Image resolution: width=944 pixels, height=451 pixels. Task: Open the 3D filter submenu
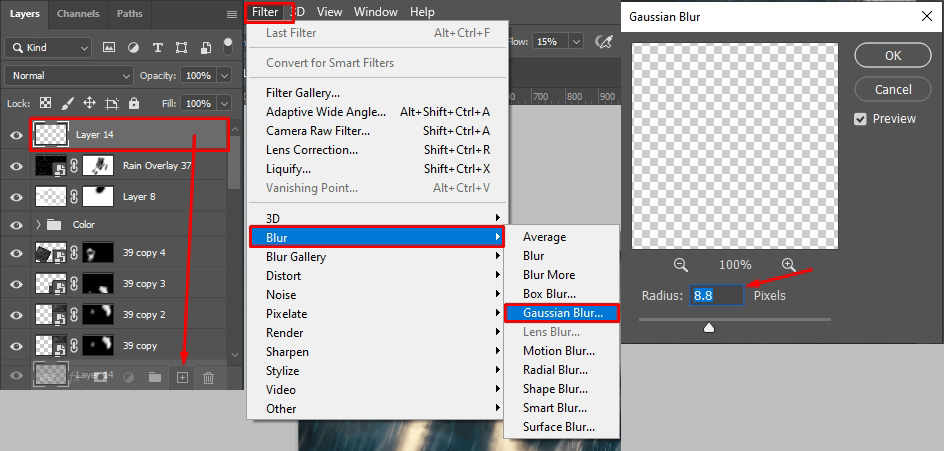point(377,218)
